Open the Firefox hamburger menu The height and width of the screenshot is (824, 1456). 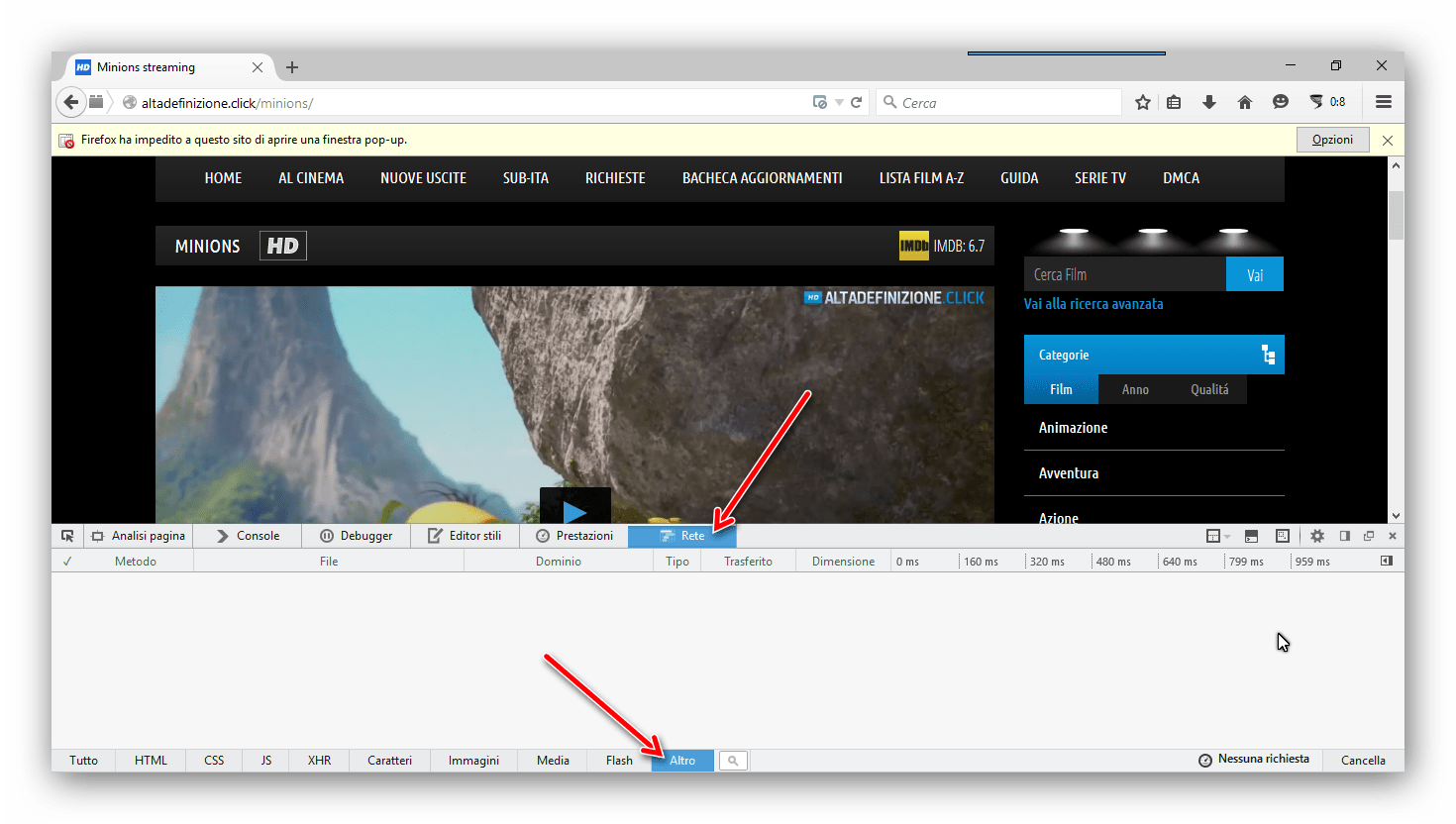click(1384, 102)
